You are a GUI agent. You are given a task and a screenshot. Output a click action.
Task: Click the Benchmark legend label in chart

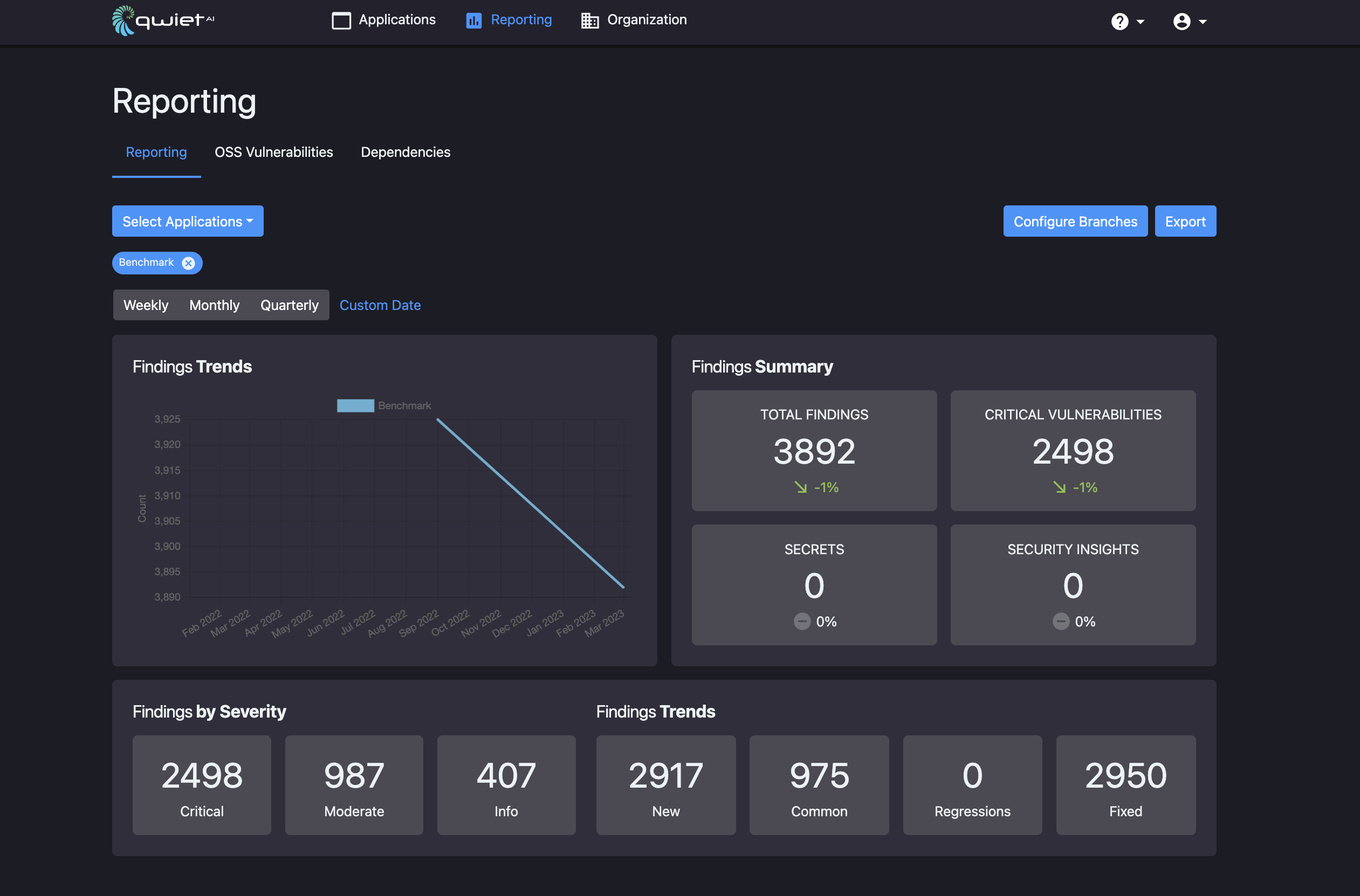pyautogui.click(x=404, y=406)
